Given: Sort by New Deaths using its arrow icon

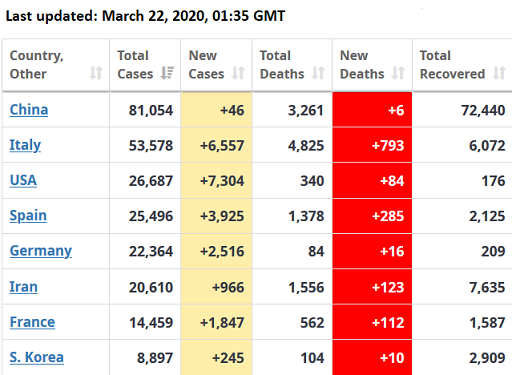Looking at the screenshot, I should click(398, 73).
